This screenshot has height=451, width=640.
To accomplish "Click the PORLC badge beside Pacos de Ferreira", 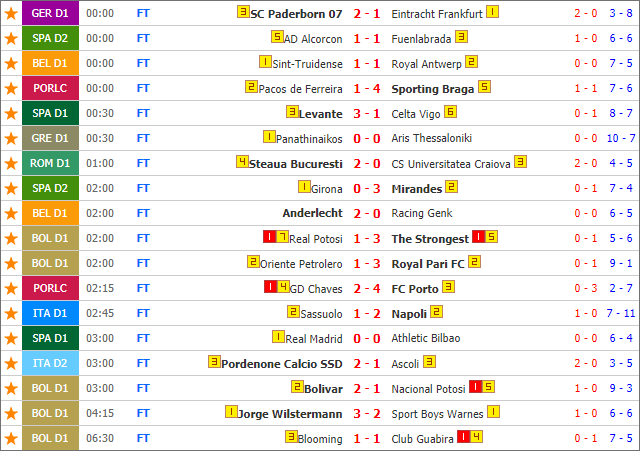I will 50,88.
